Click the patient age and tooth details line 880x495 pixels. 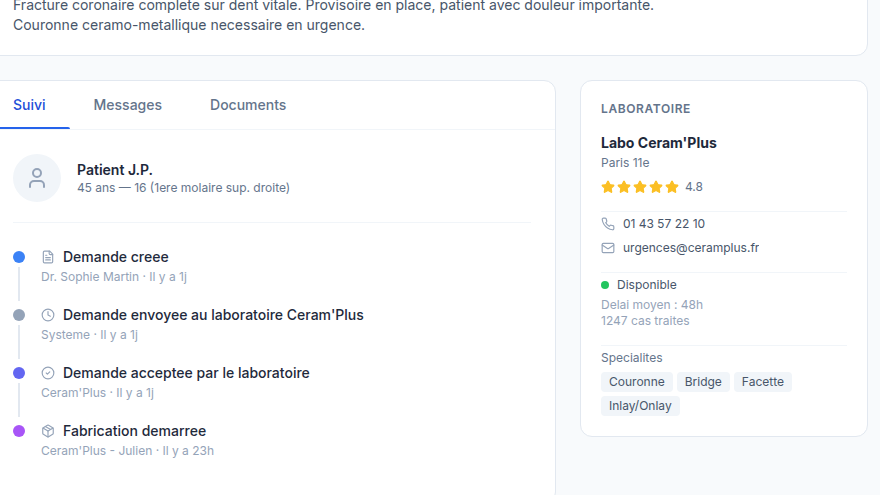184,188
